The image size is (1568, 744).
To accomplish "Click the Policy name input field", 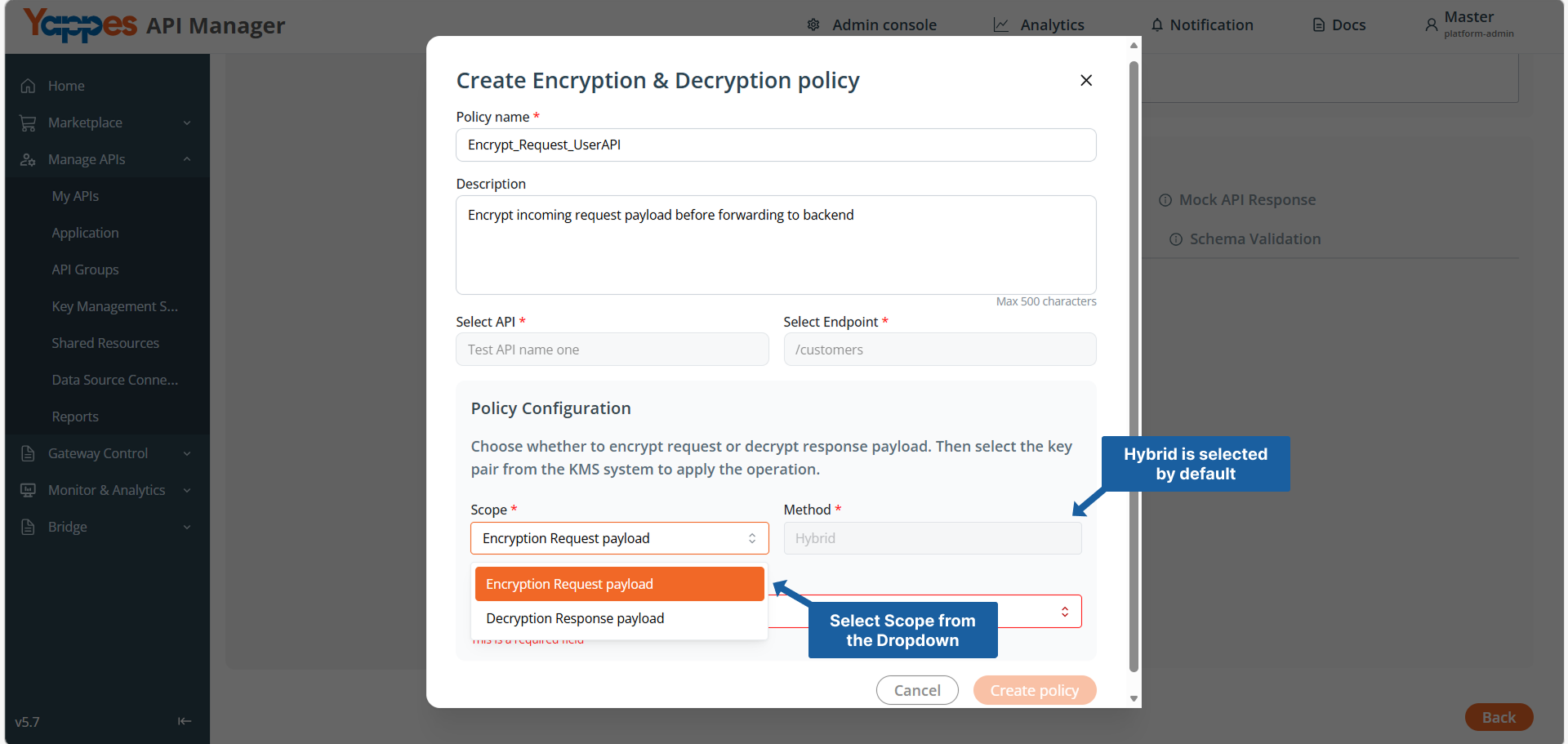I will 776,145.
